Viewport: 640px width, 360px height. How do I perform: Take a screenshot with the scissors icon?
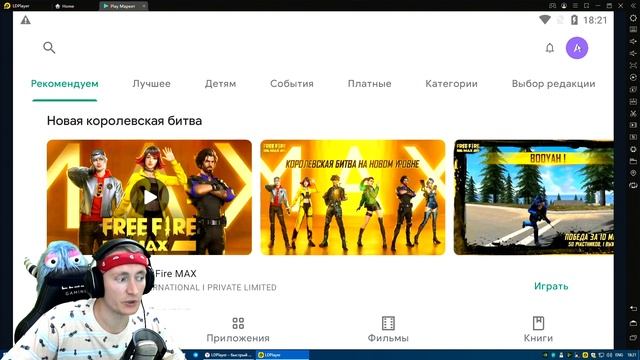point(633,113)
